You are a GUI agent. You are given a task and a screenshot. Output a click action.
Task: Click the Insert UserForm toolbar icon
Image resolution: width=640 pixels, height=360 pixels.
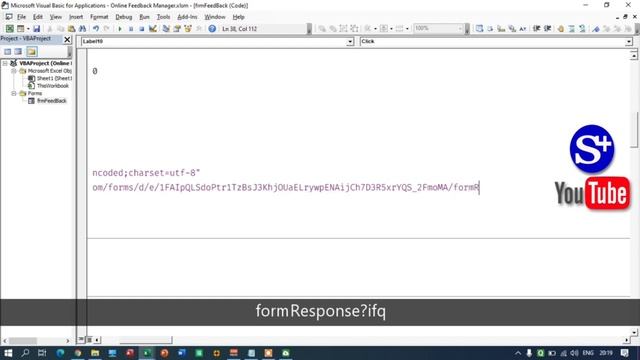tap(20, 29)
